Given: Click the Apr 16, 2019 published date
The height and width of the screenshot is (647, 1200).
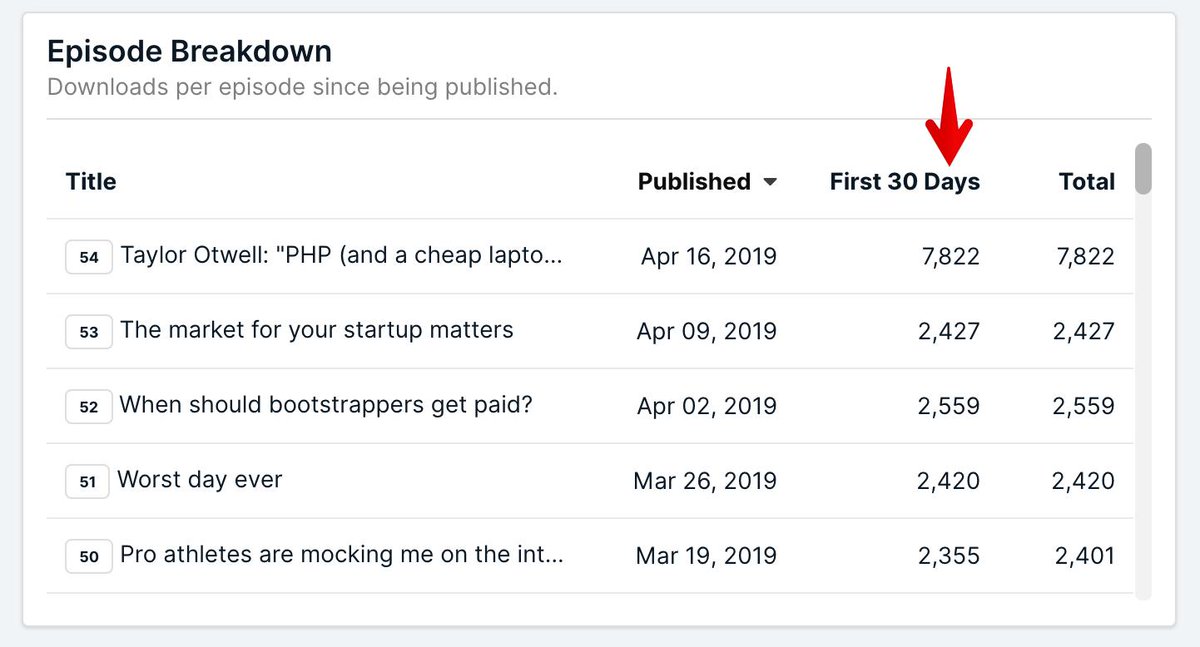Looking at the screenshot, I should (x=709, y=256).
